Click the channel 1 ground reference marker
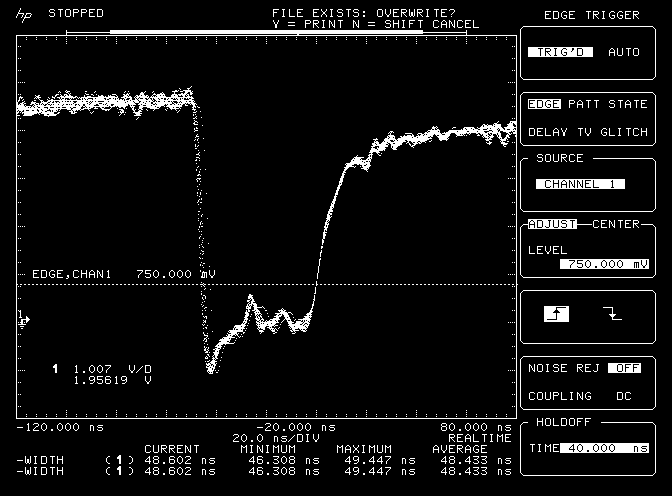 tap(23, 319)
